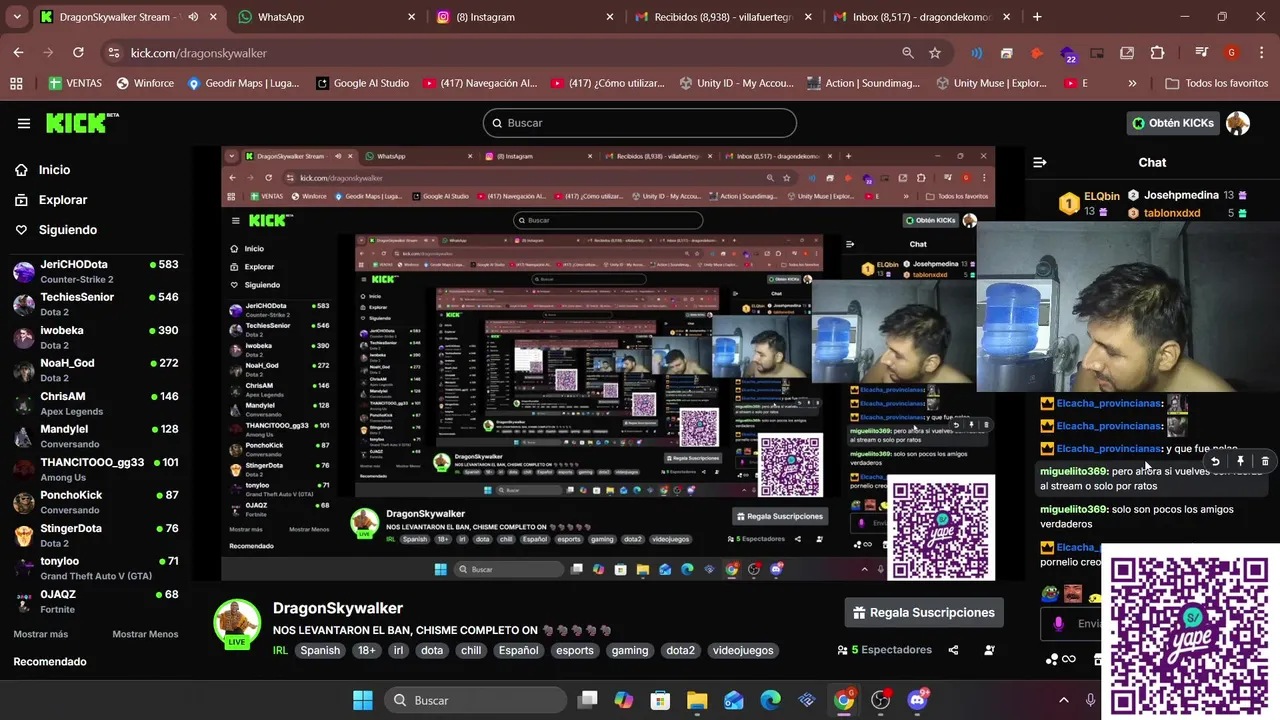Click the reply arrow icon on chat message
This screenshot has height=720, width=1280.
point(1215,461)
